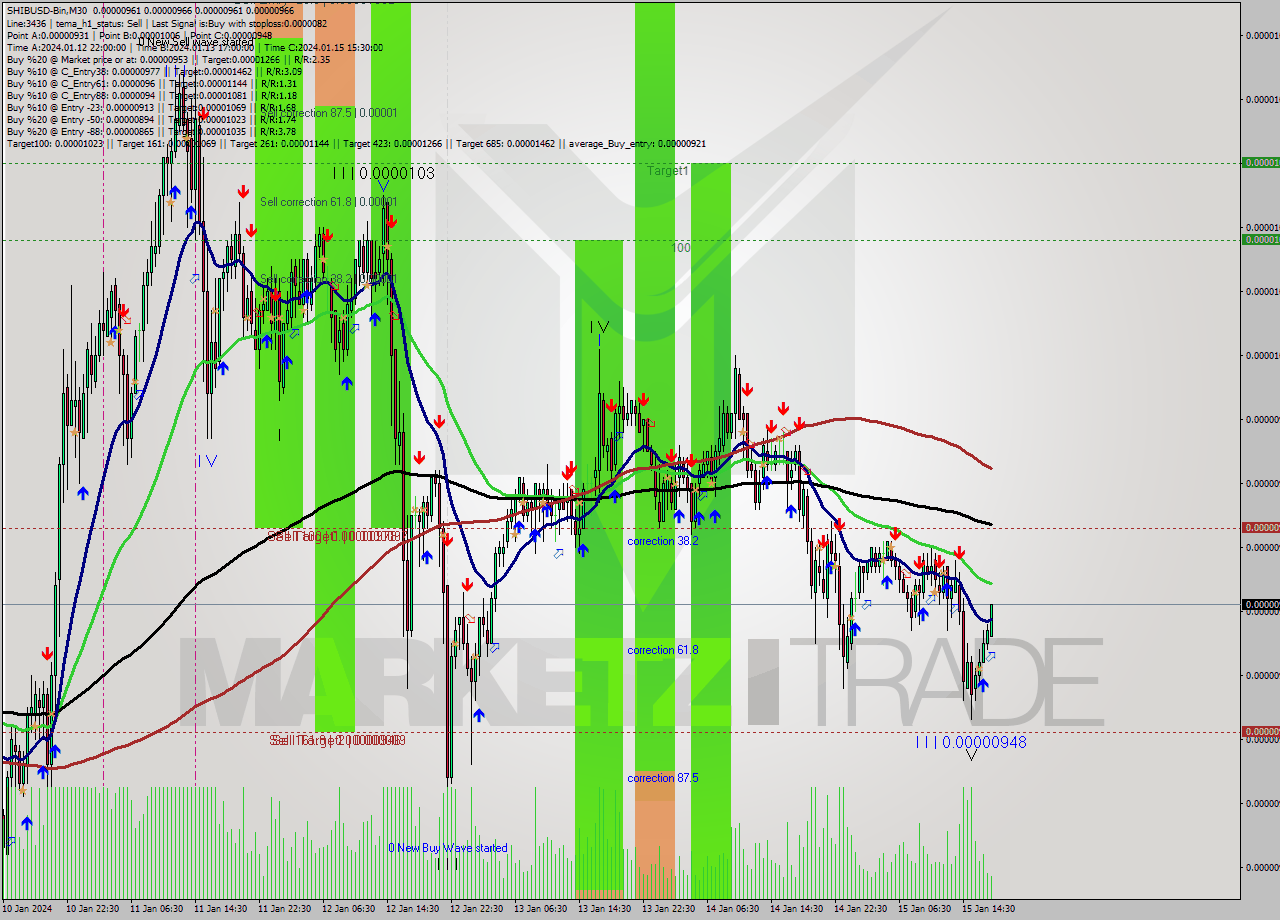Select the '15 Jan 06:30' time label
Viewport: 1280px width, 920px height.
[924, 909]
